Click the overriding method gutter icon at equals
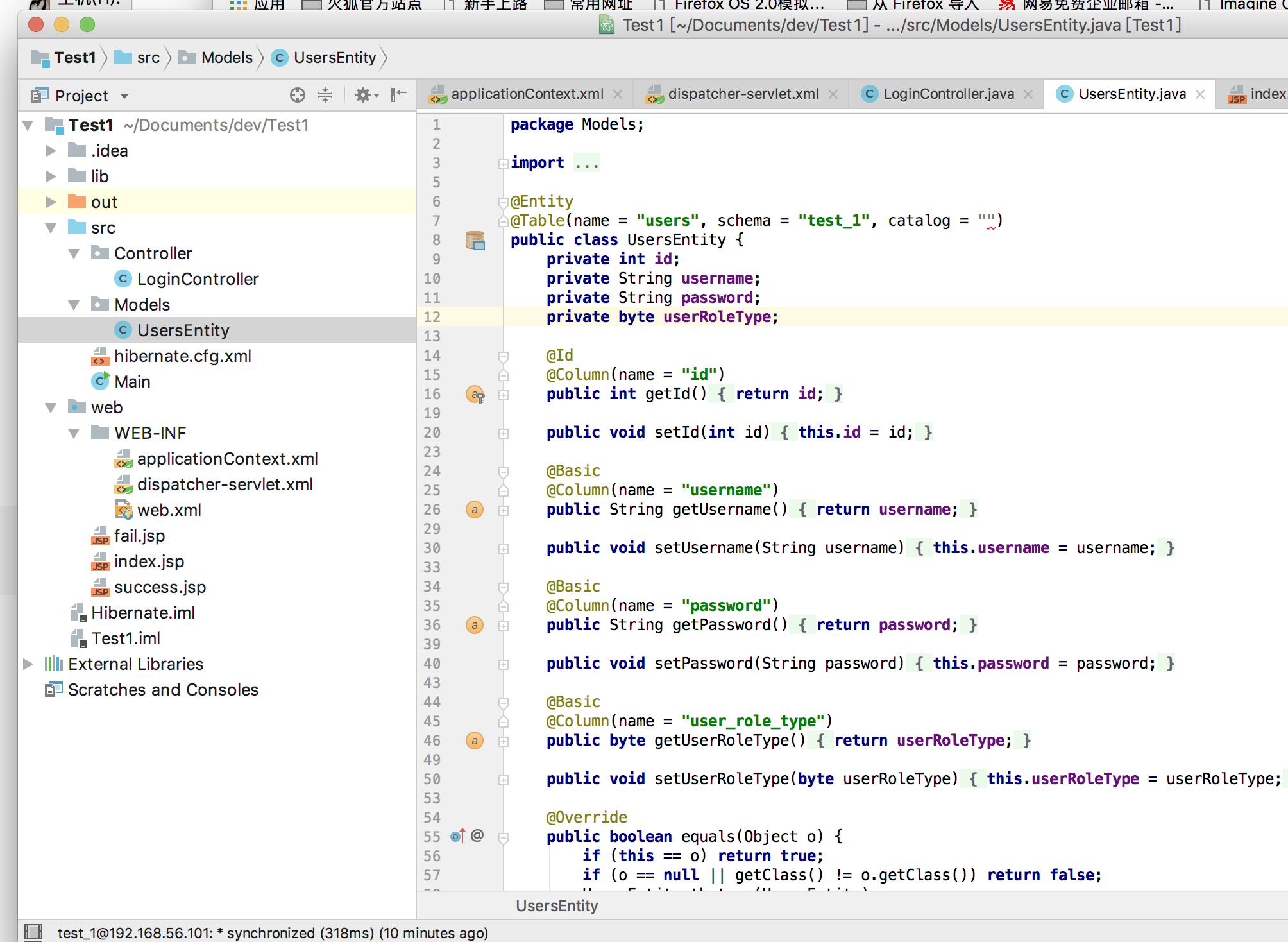 click(x=457, y=836)
